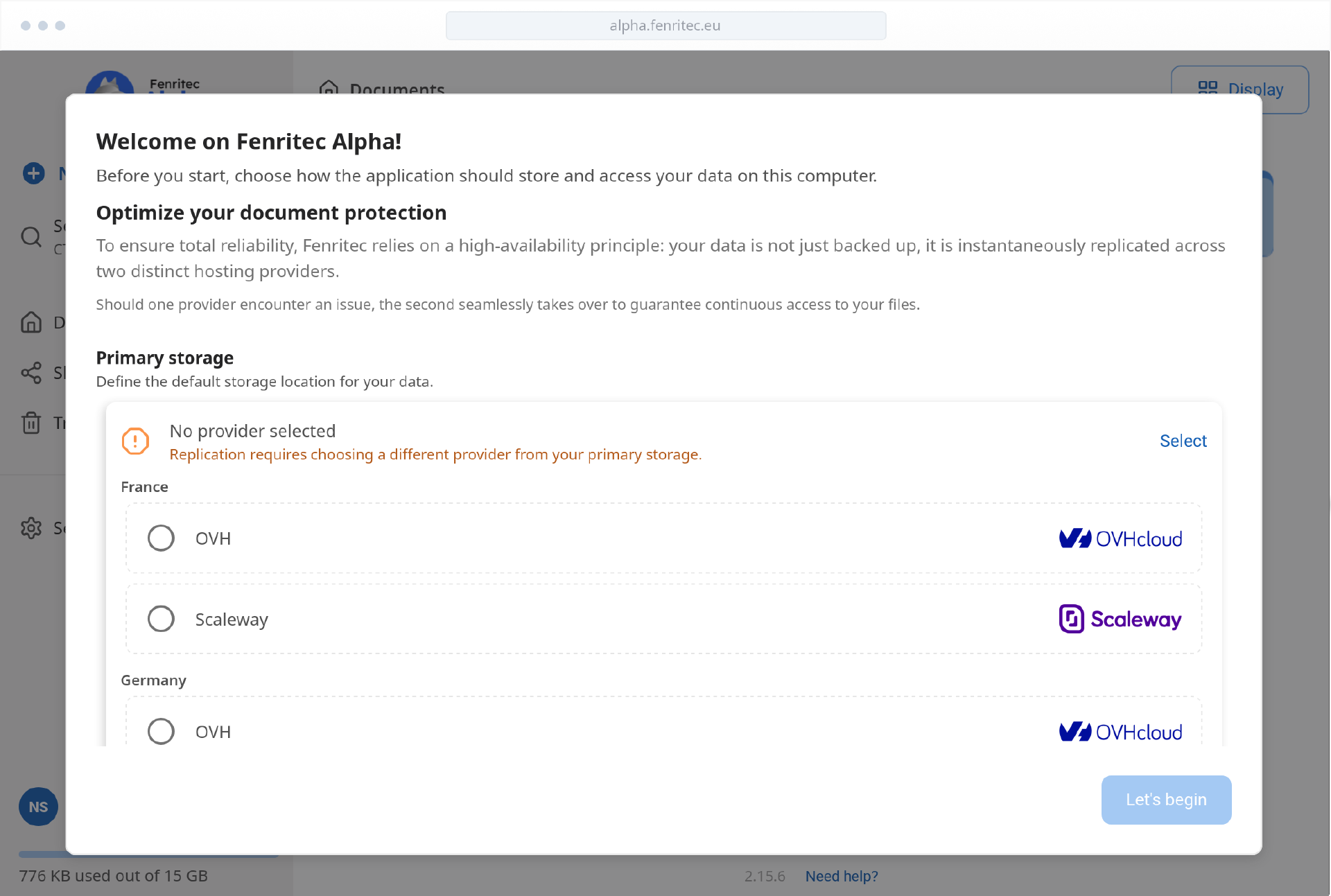Open the settings gear icon
This screenshot has height=896, width=1331.
(31, 528)
